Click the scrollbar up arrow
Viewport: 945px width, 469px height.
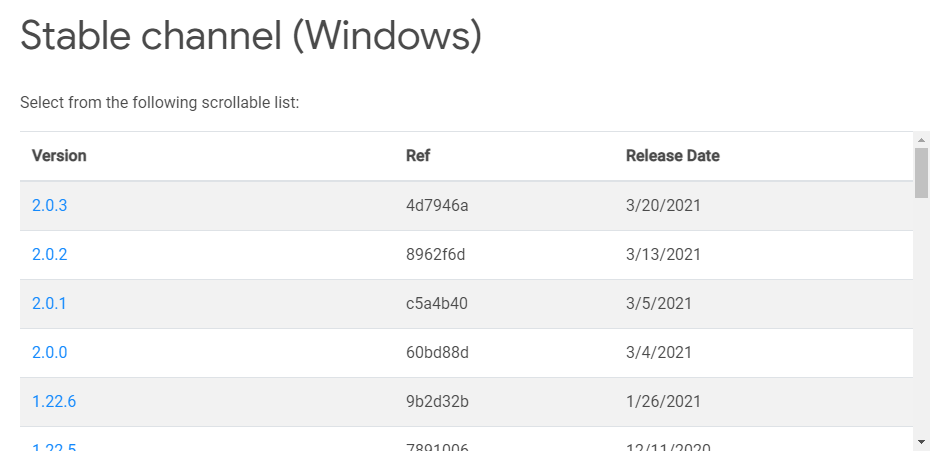pyautogui.click(x=921, y=140)
